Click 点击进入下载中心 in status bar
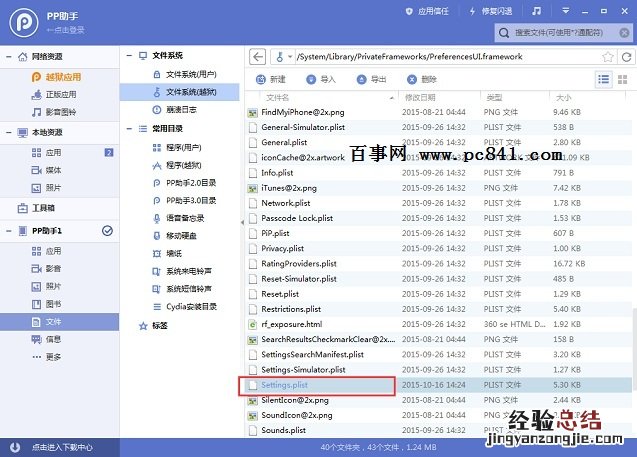The width and height of the screenshot is (637, 457). (x=62, y=447)
